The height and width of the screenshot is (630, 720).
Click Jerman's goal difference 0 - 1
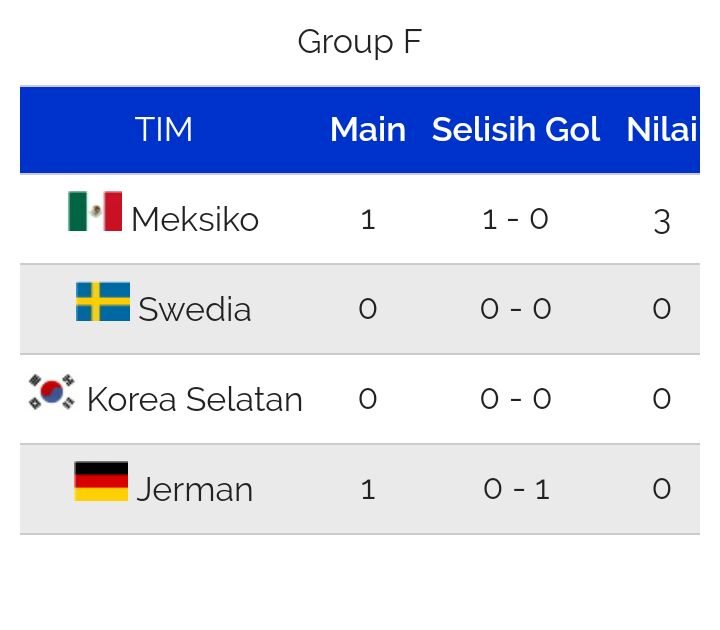pos(516,489)
